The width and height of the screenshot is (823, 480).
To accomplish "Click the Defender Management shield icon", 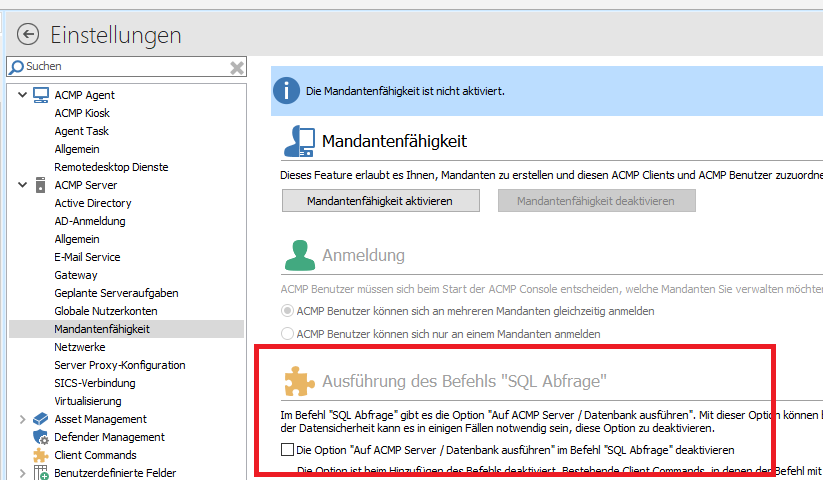I will [41, 437].
